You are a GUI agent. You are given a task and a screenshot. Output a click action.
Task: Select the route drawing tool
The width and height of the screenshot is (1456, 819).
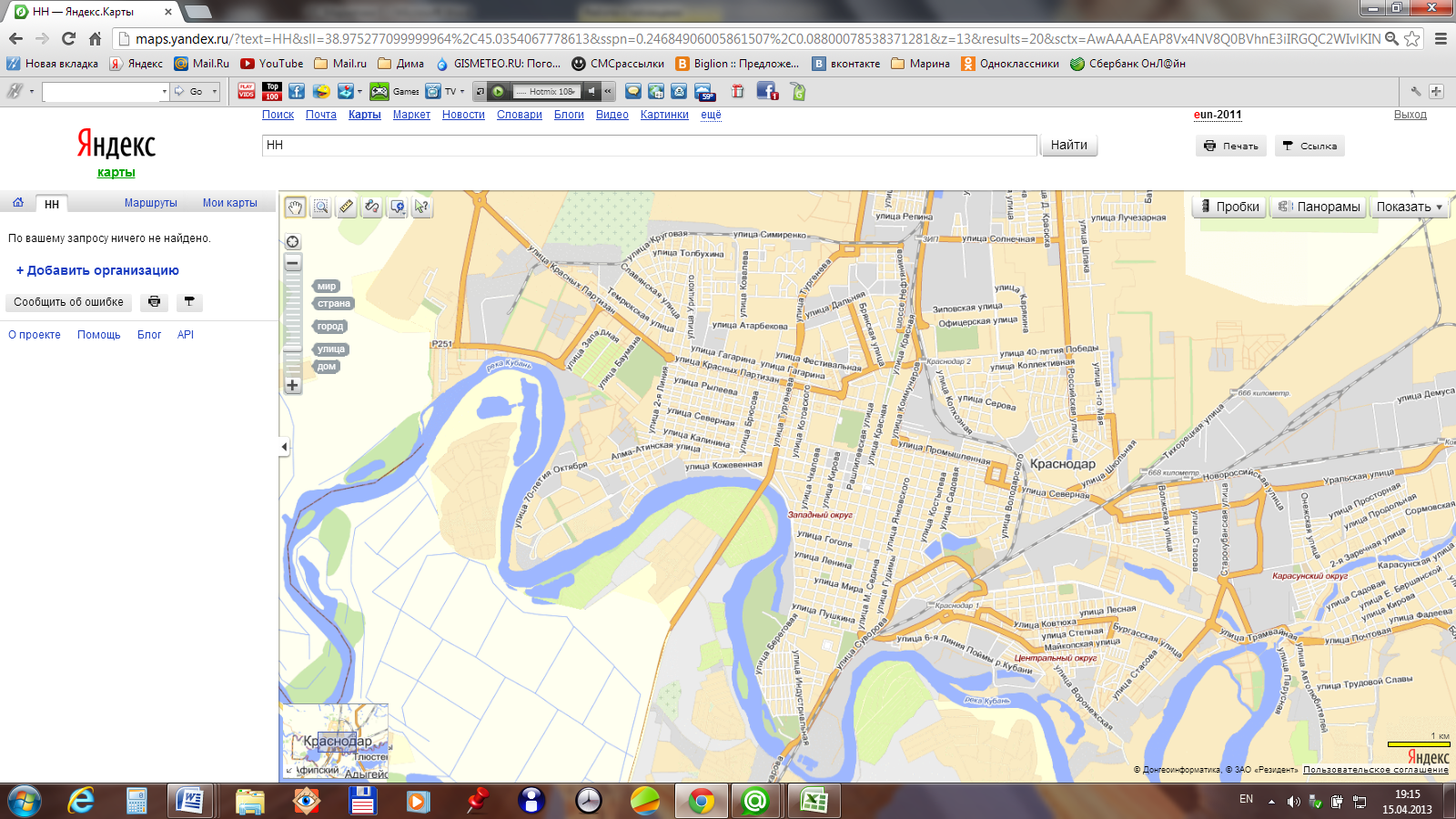point(372,207)
